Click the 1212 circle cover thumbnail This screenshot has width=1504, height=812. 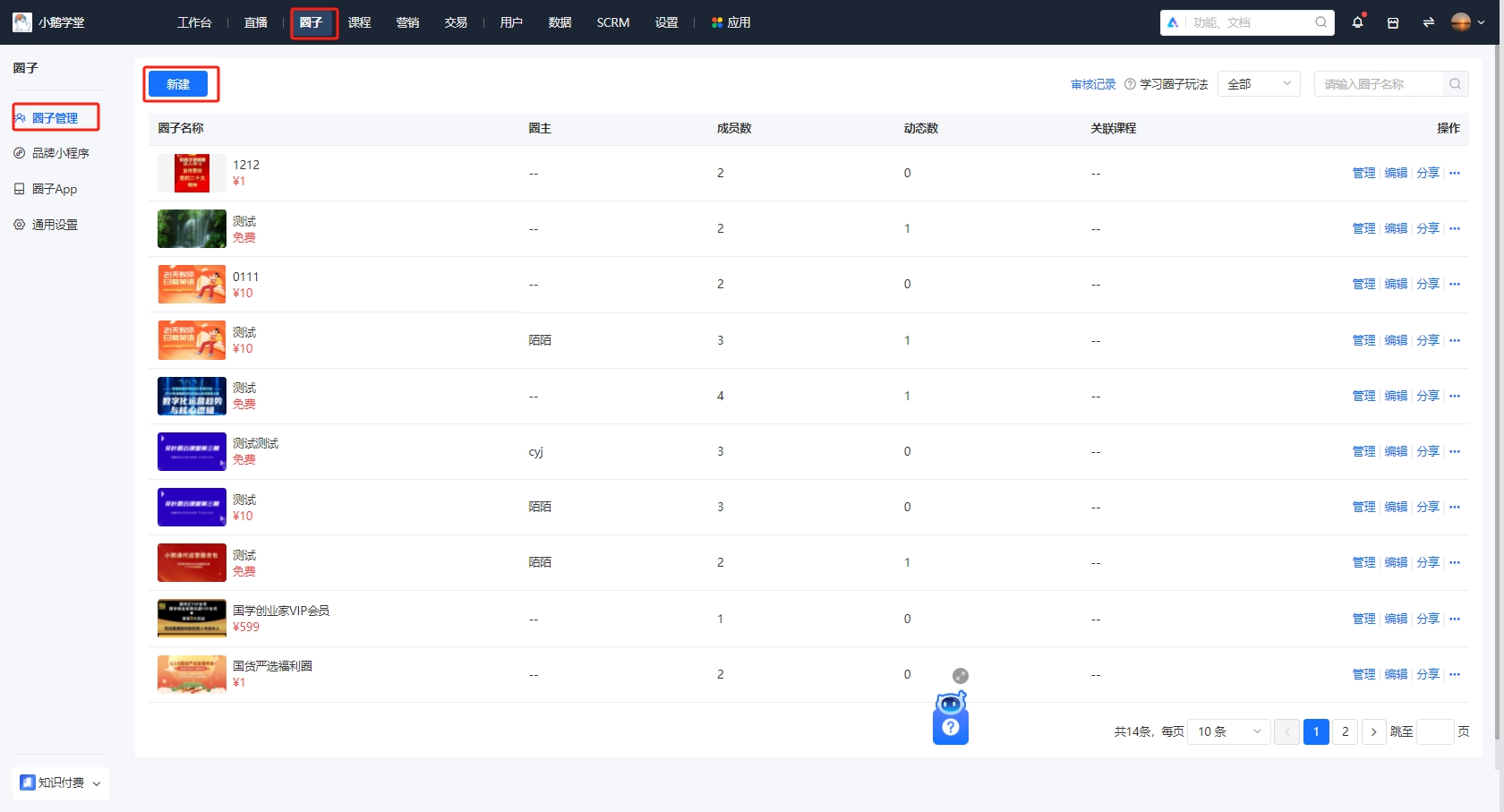pos(192,173)
